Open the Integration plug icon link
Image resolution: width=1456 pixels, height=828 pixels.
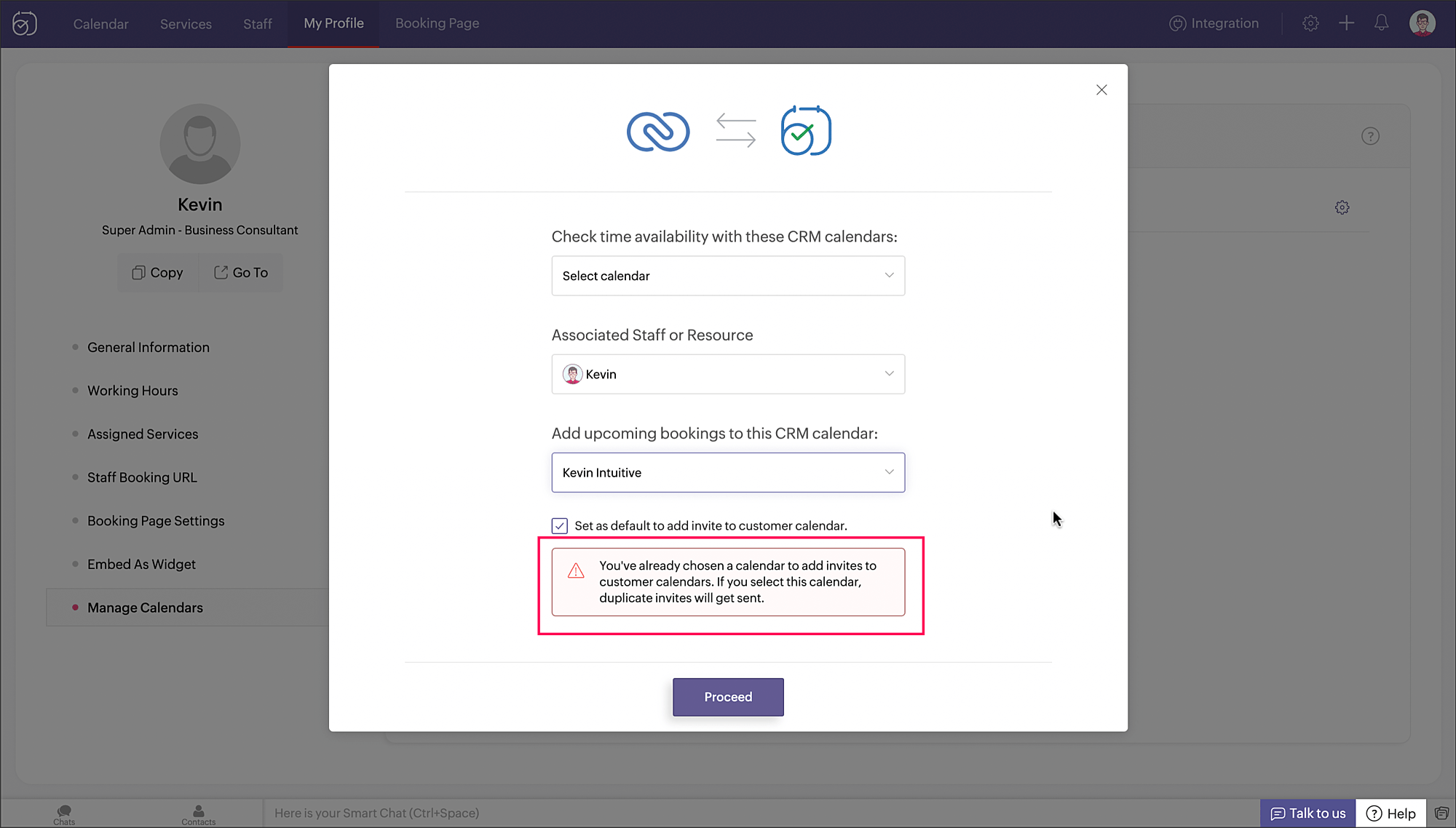tap(1214, 23)
